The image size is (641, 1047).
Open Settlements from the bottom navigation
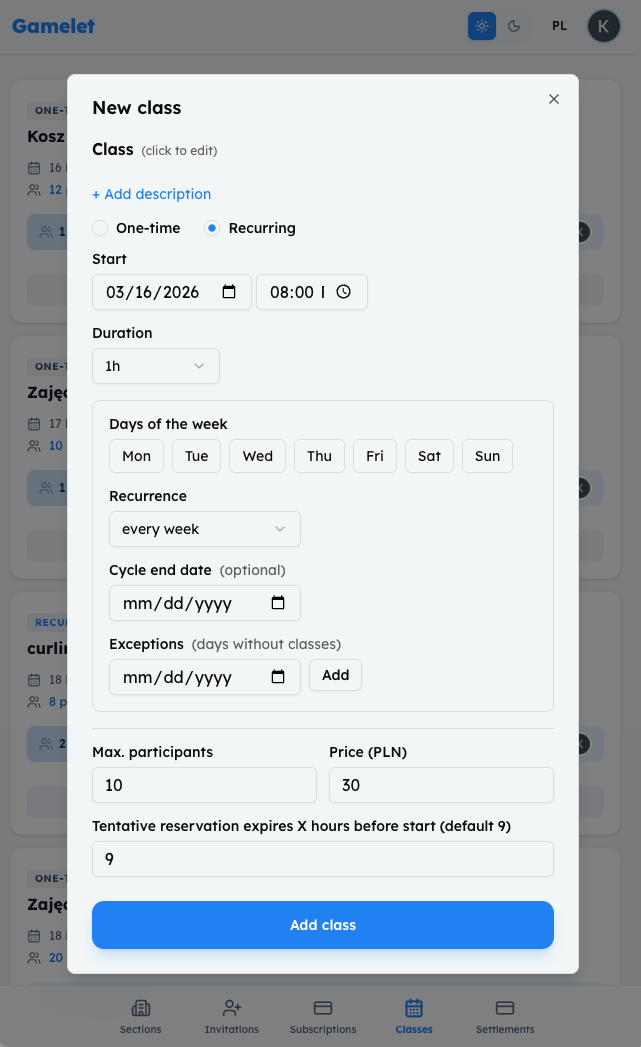(x=504, y=1014)
